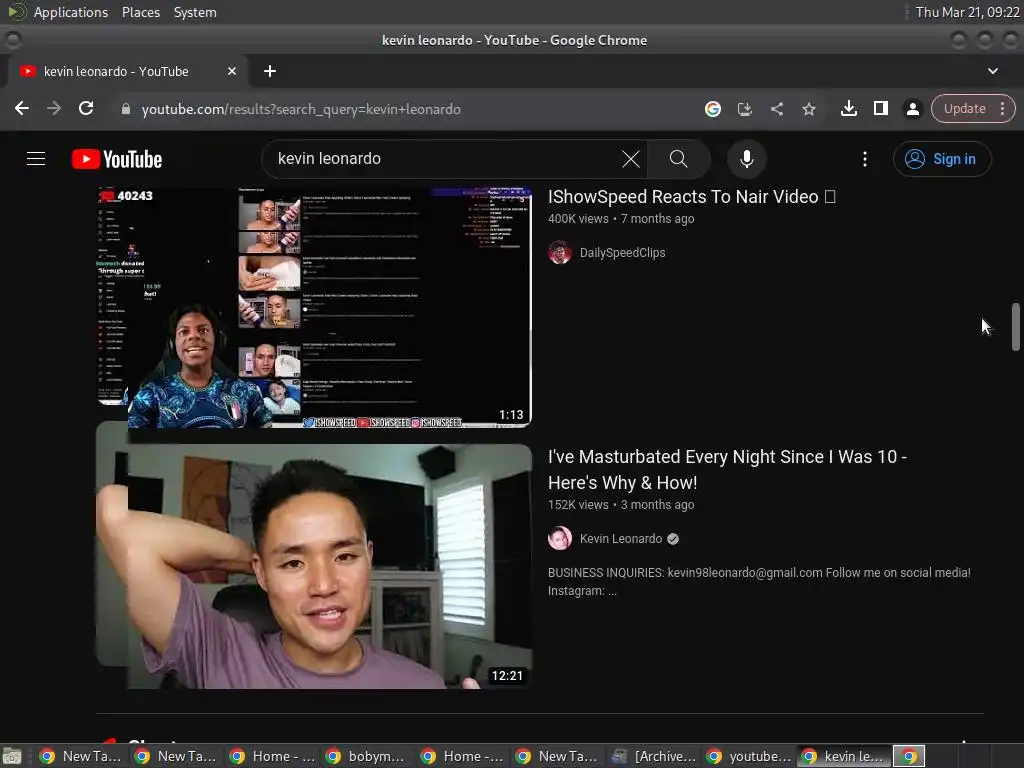Image resolution: width=1024 pixels, height=768 pixels.
Task: Click the clock Thu Mar 21
Action: [x=967, y=12]
